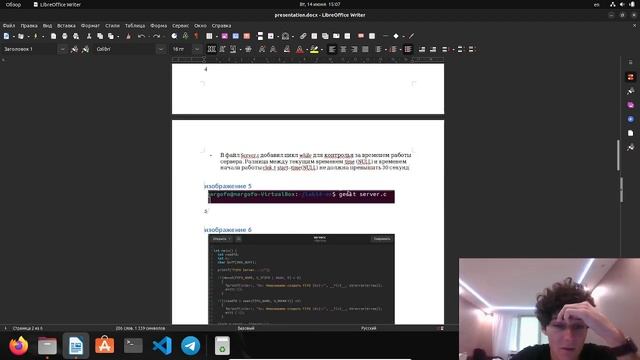The image size is (640, 360).
Task: Open the Basic Shapes dropdown arrow
Action: pos(403,36)
